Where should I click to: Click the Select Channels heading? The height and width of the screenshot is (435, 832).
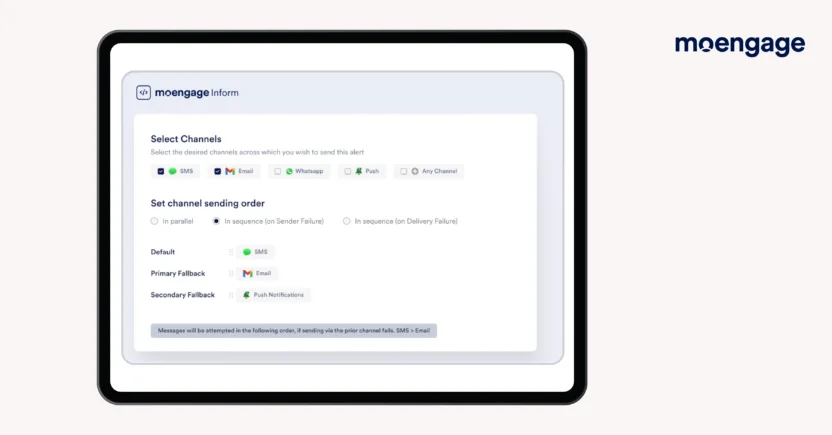[x=186, y=139]
